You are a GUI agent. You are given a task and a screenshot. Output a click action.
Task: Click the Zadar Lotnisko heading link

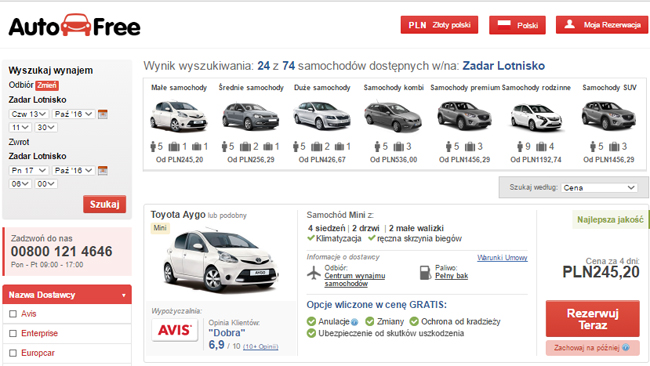coord(503,66)
